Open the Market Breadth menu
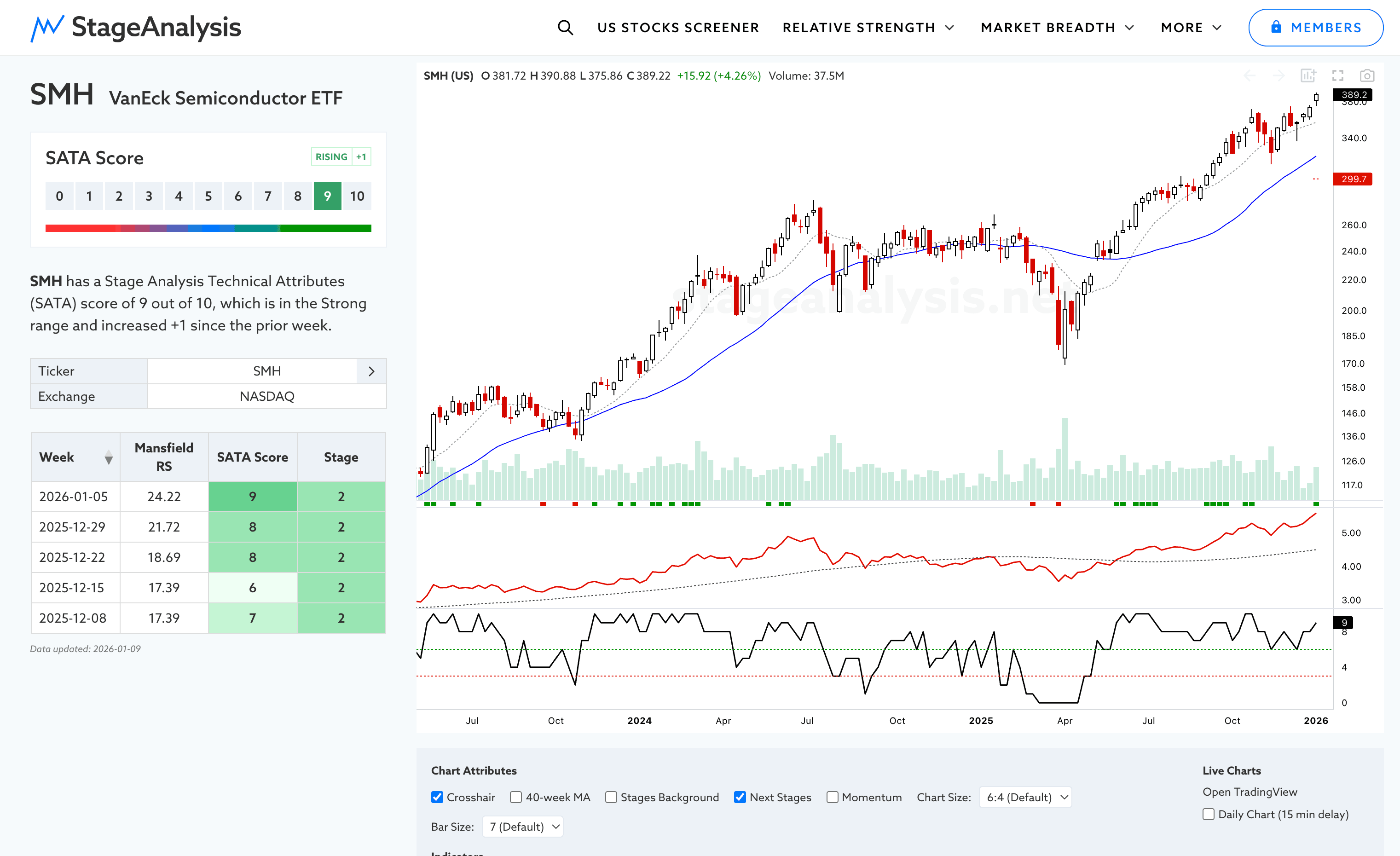The image size is (1400, 856). click(x=1057, y=27)
